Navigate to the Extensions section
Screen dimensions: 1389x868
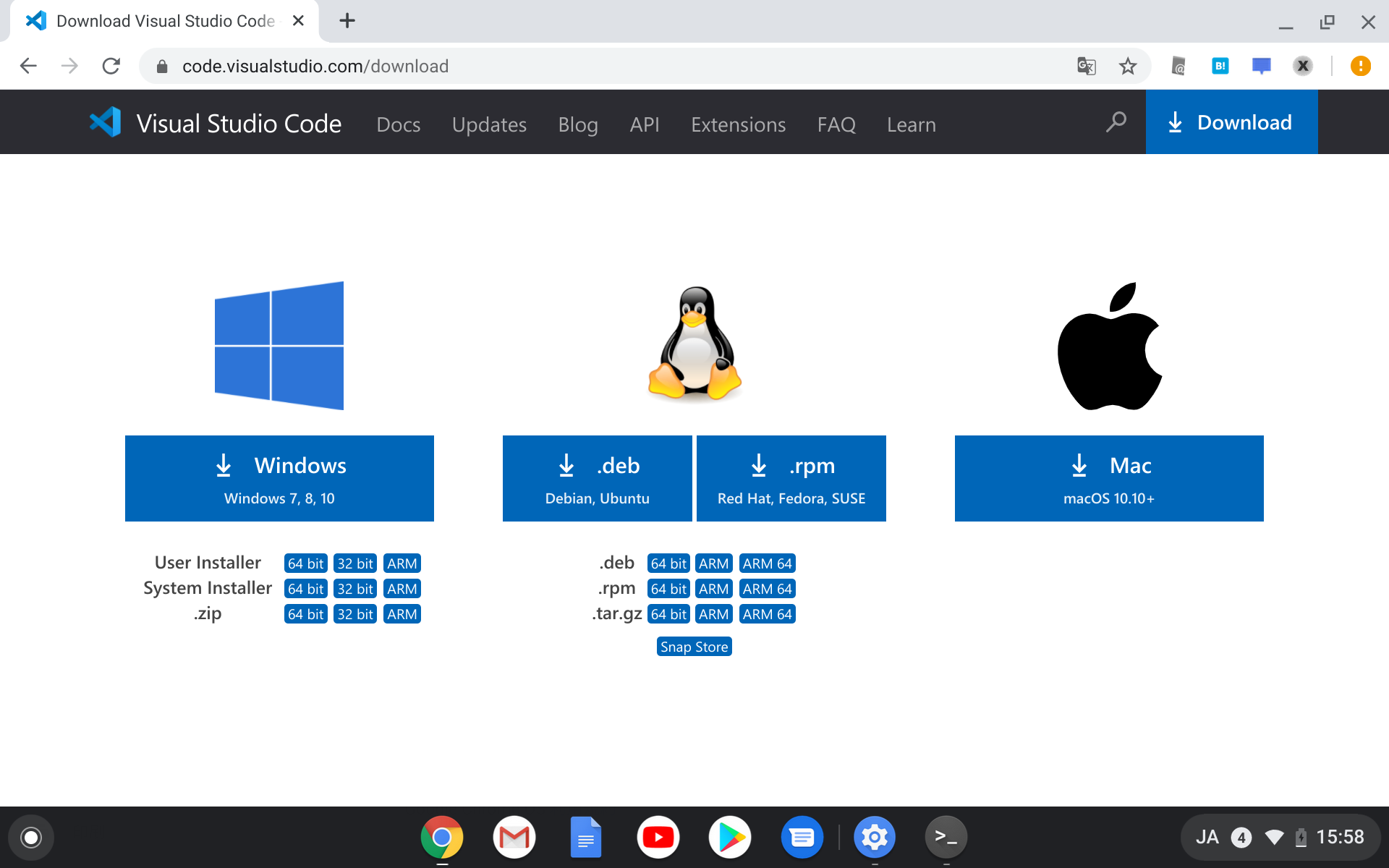pos(738,124)
